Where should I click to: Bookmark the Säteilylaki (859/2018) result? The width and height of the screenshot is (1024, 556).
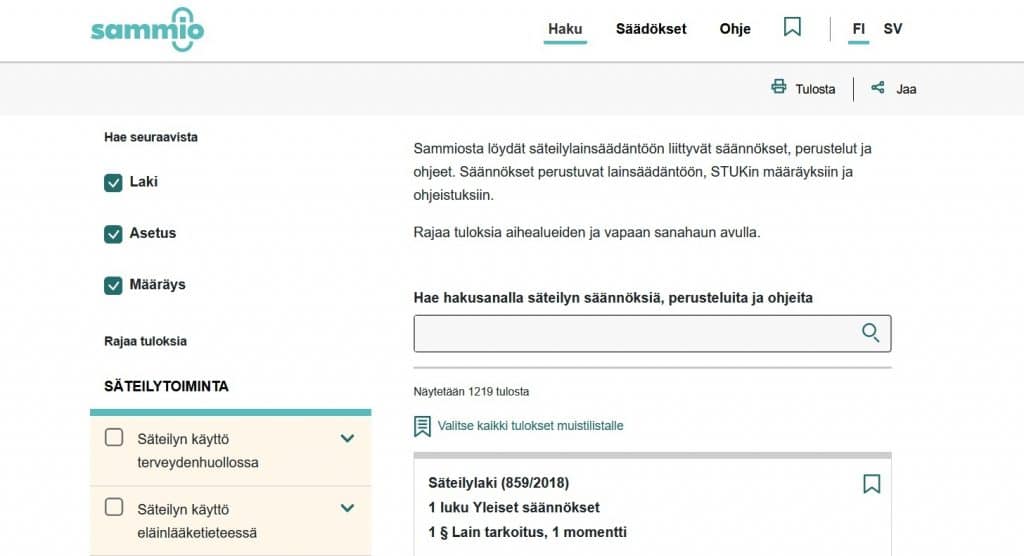[x=871, y=484]
